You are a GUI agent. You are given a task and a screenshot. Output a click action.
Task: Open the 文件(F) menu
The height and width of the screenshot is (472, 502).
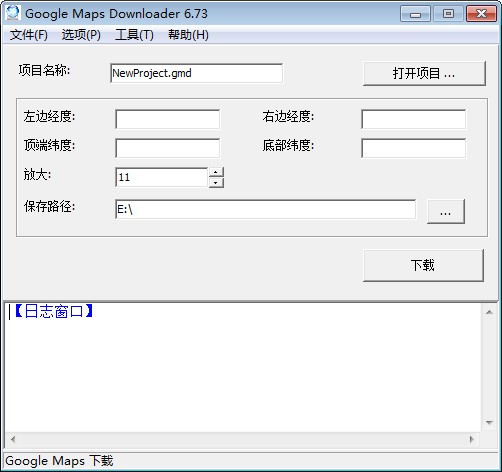pos(28,35)
